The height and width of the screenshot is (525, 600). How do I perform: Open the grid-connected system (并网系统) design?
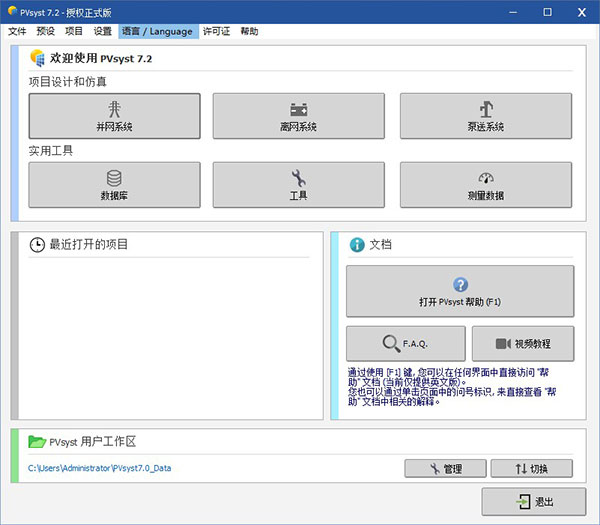point(114,116)
